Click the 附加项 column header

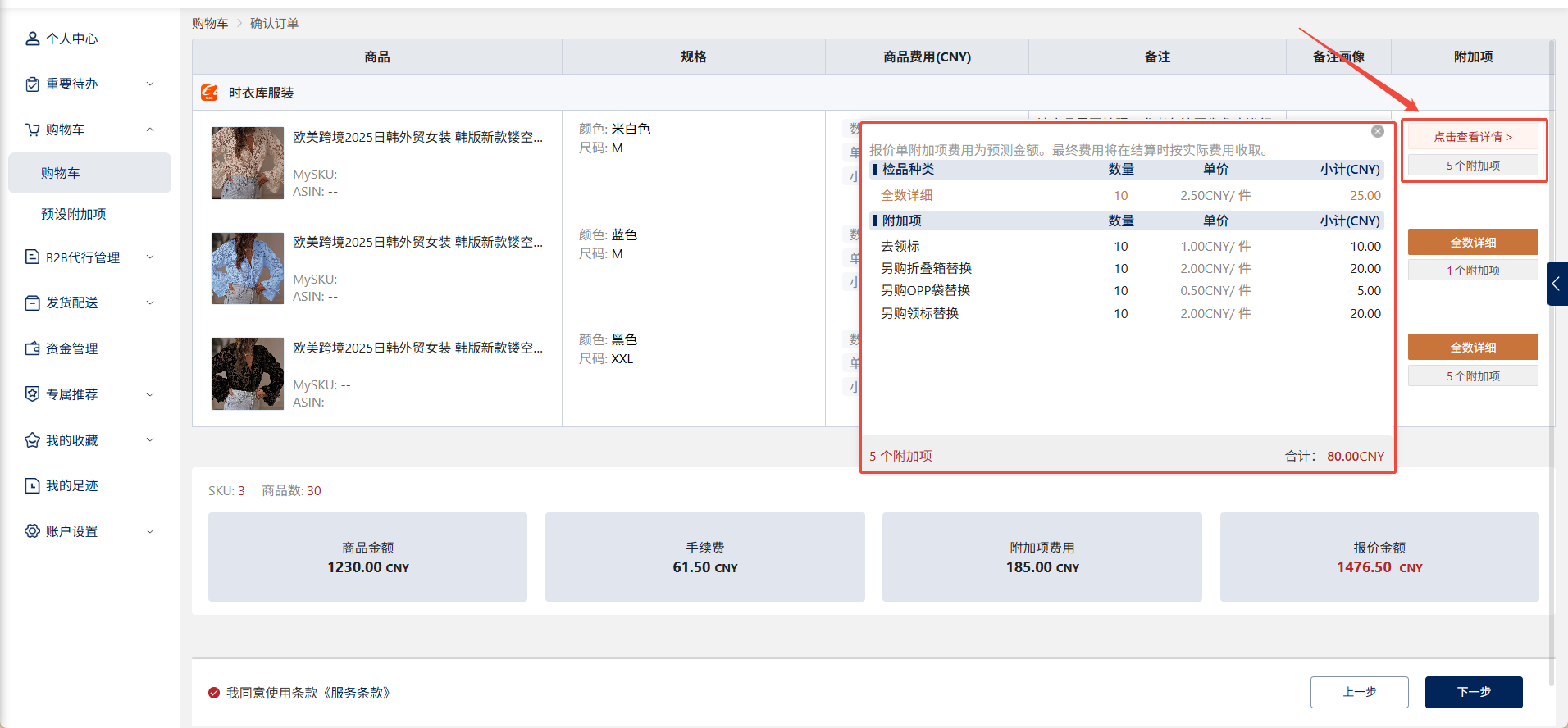pos(1473,57)
